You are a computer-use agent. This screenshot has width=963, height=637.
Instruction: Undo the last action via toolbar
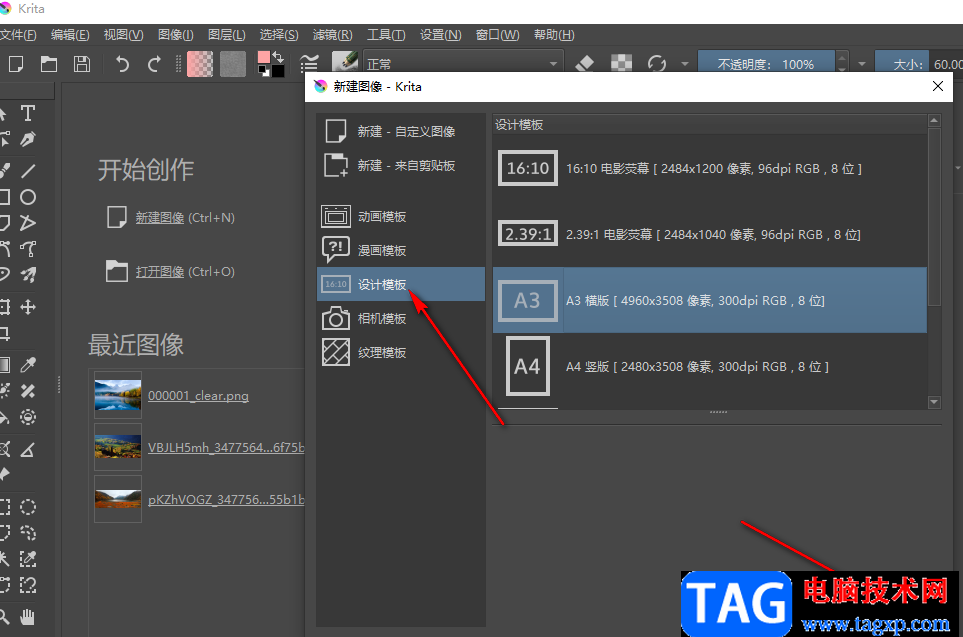(122, 64)
